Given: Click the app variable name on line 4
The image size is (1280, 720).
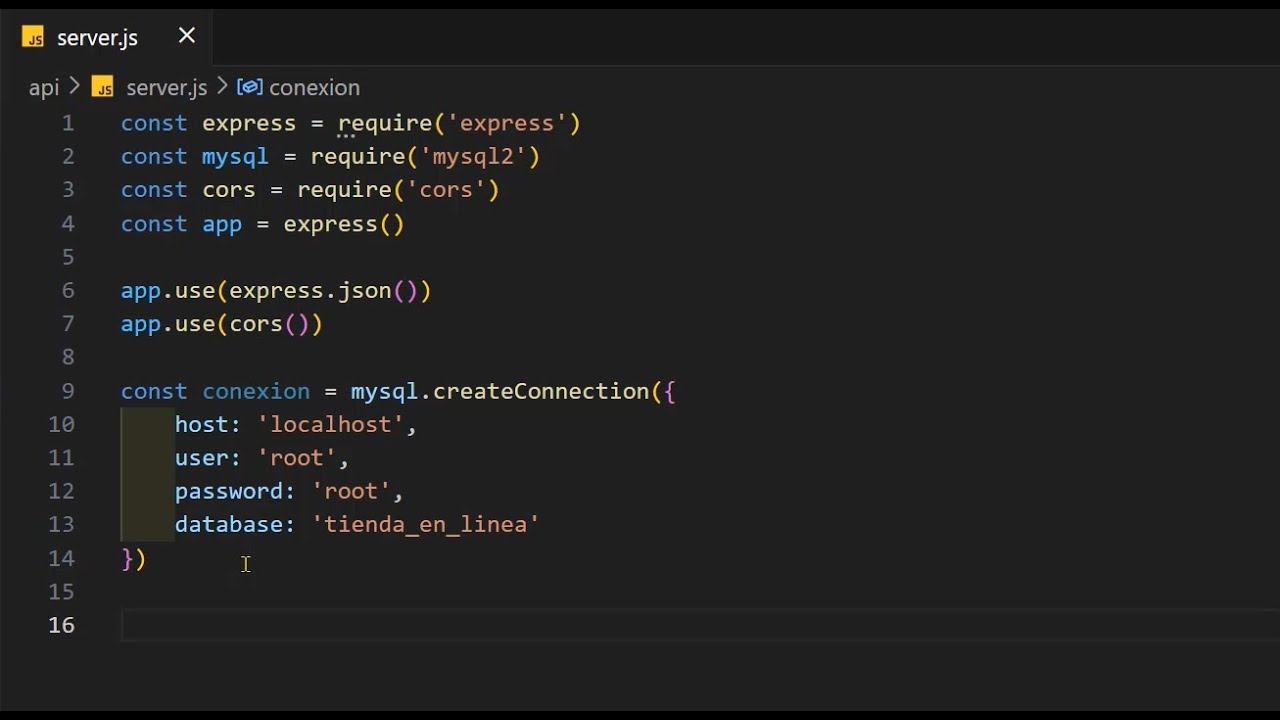Looking at the screenshot, I should 222,223.
